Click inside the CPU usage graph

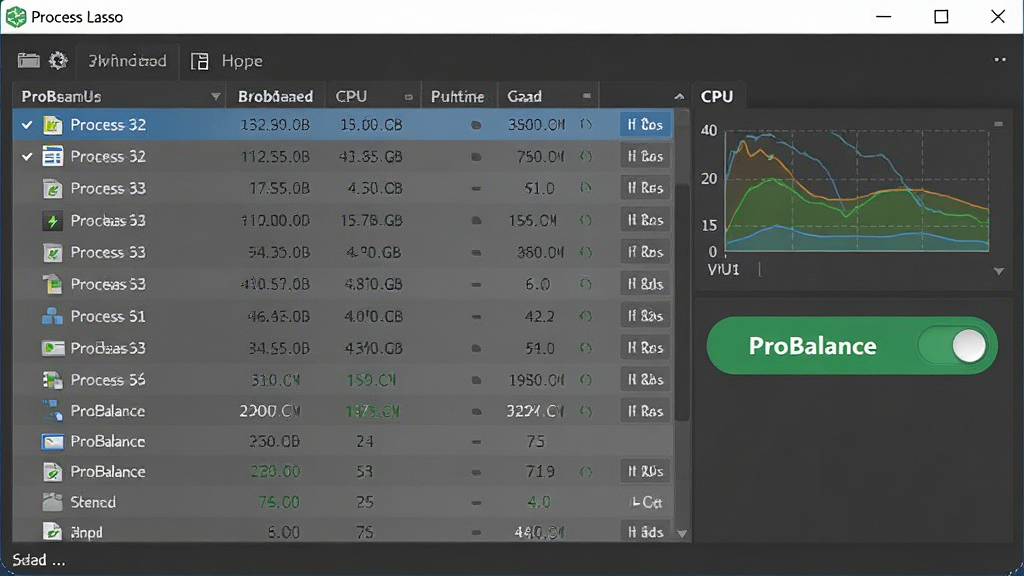pos(857,191)
